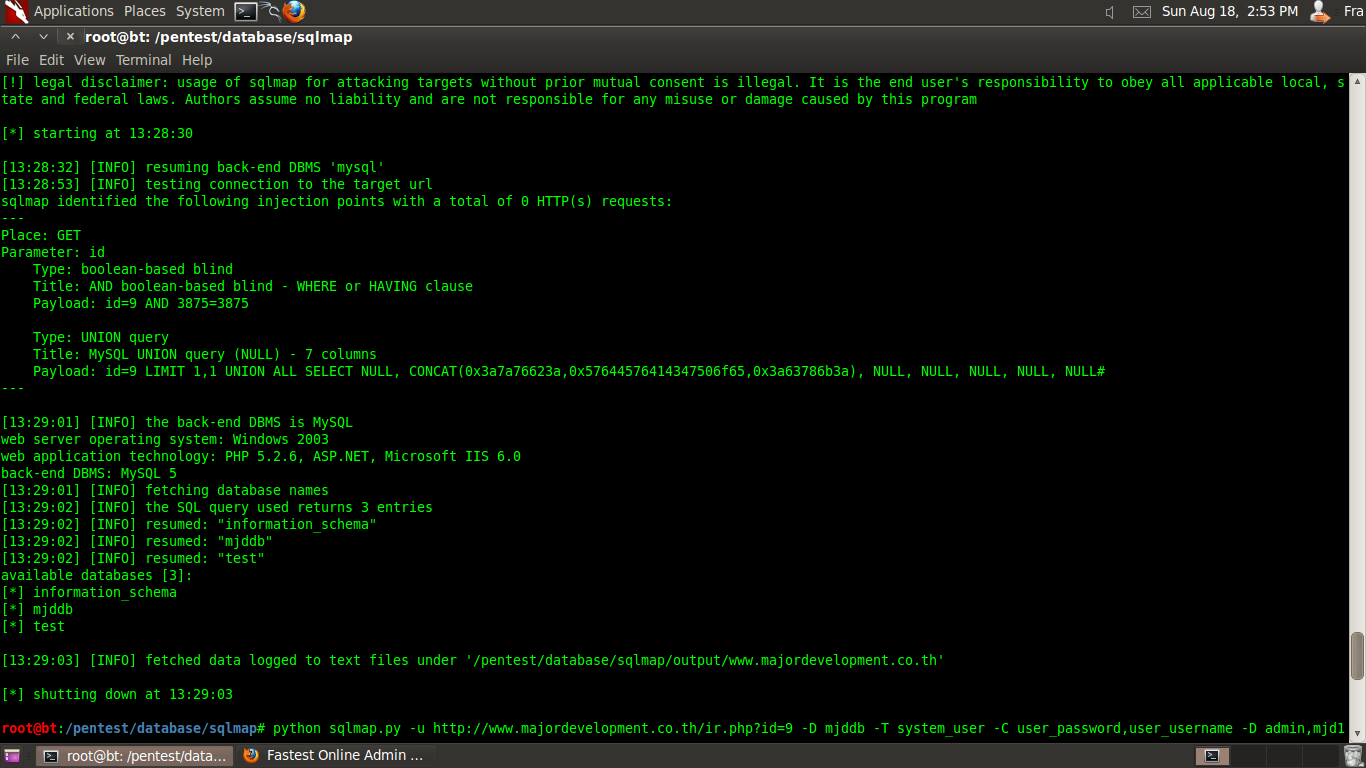Open the user switcher icon
1366x768 pixels.
click(x=1320, y=11)
